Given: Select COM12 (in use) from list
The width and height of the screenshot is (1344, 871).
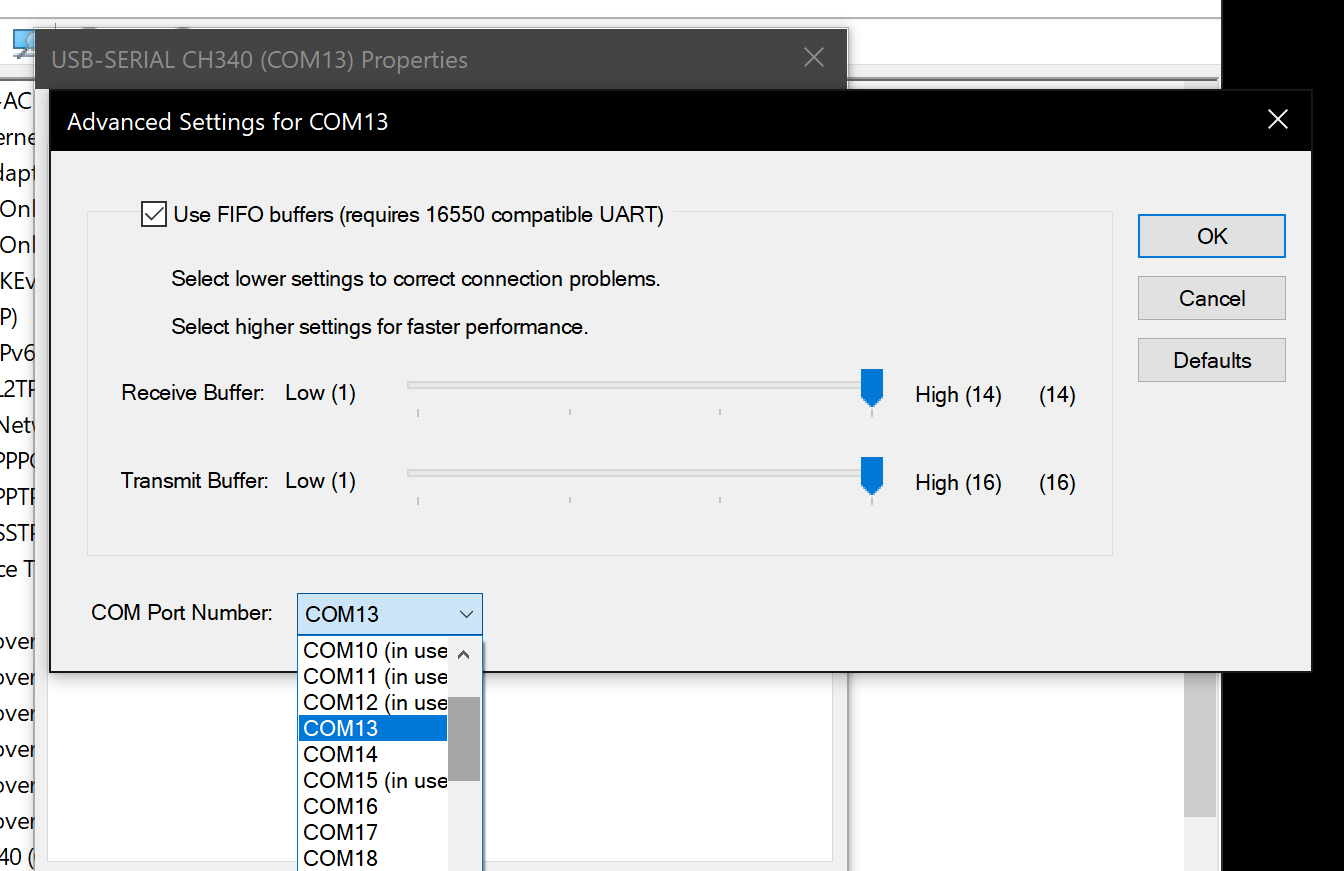Looking at the screenshot, I should click(x=373, y=702).
